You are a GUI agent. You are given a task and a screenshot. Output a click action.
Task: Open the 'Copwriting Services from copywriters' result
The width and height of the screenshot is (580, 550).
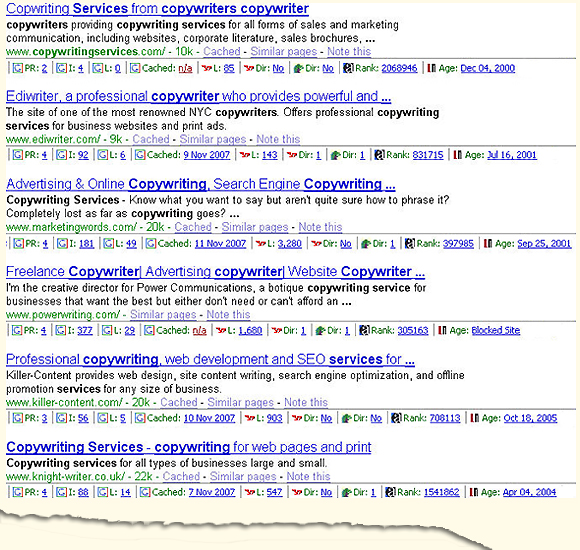[158, 9]
